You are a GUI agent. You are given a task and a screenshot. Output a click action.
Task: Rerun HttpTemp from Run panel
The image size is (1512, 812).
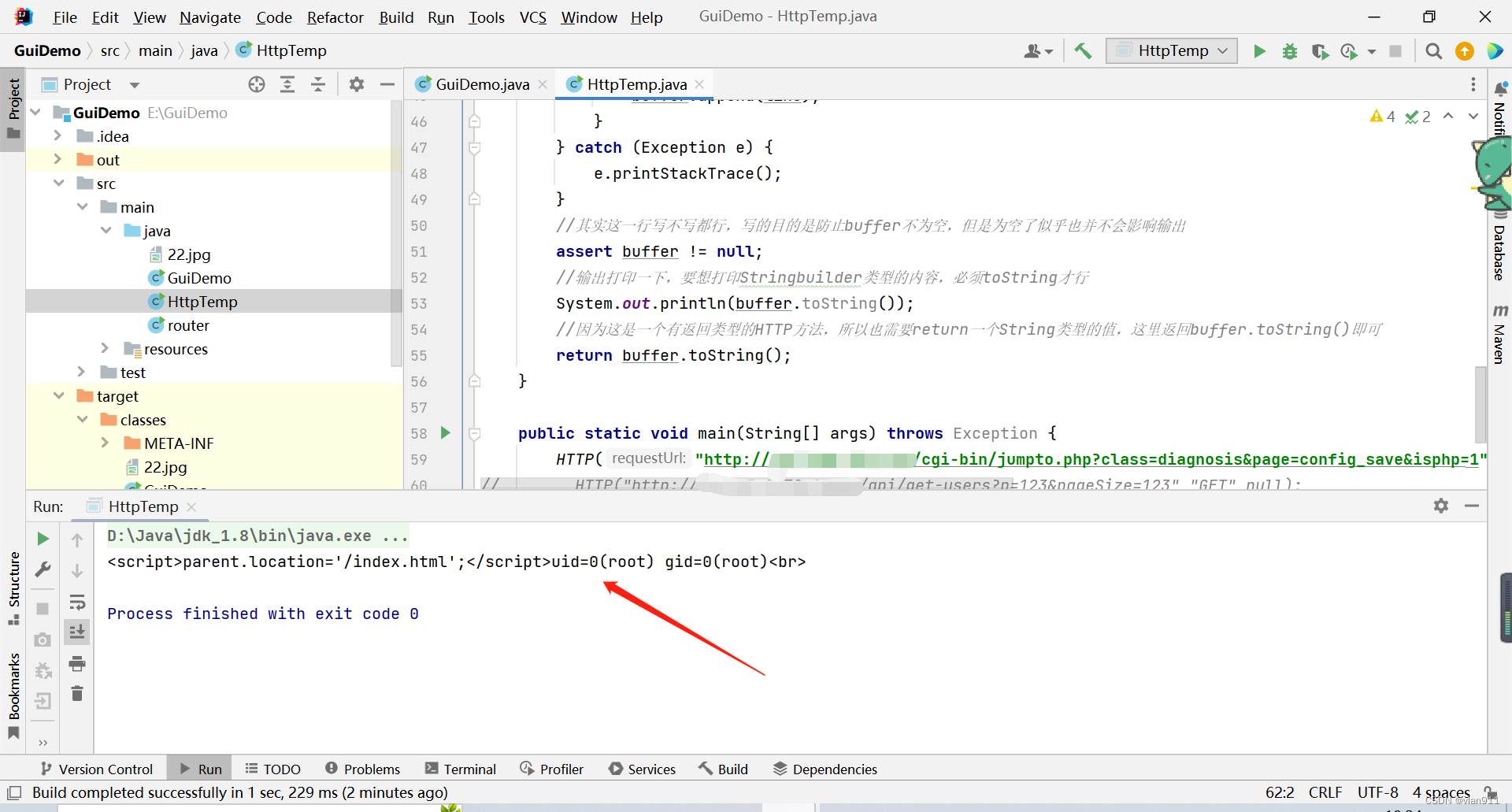pos(43,539)
